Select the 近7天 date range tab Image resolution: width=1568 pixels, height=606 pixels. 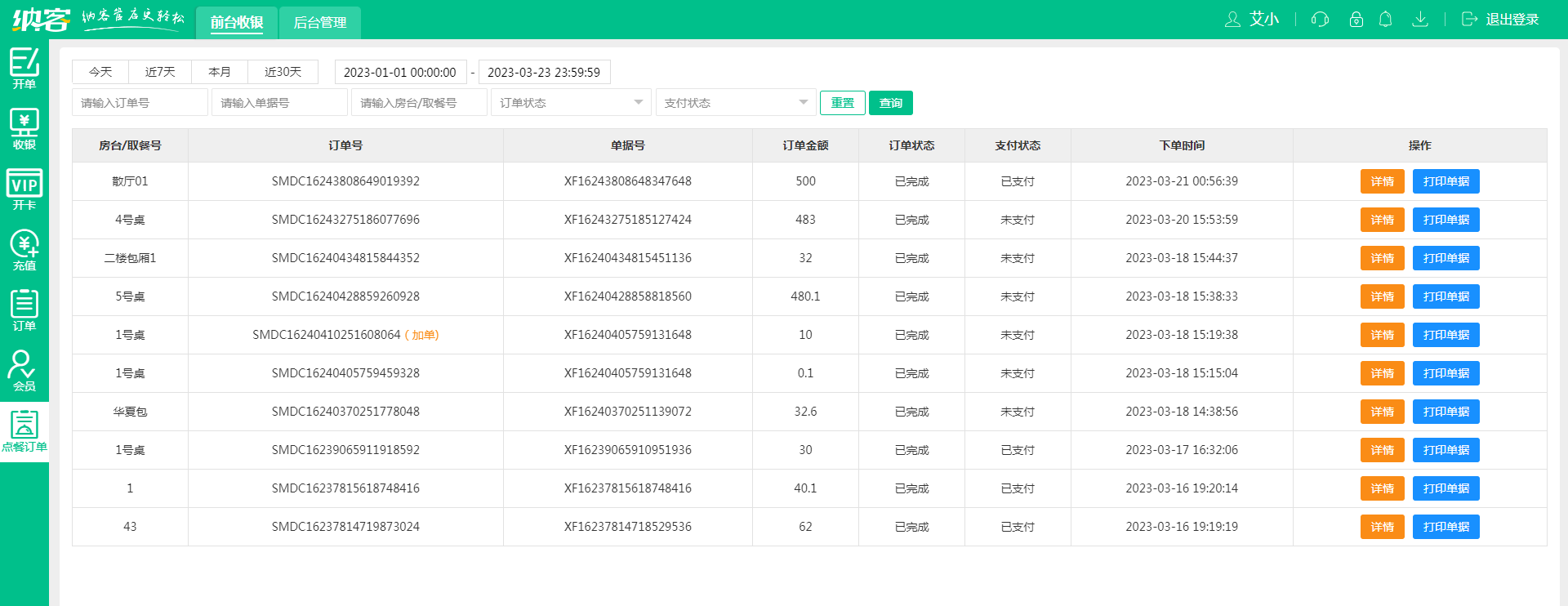pyautogui.click(x=160, y=72)
